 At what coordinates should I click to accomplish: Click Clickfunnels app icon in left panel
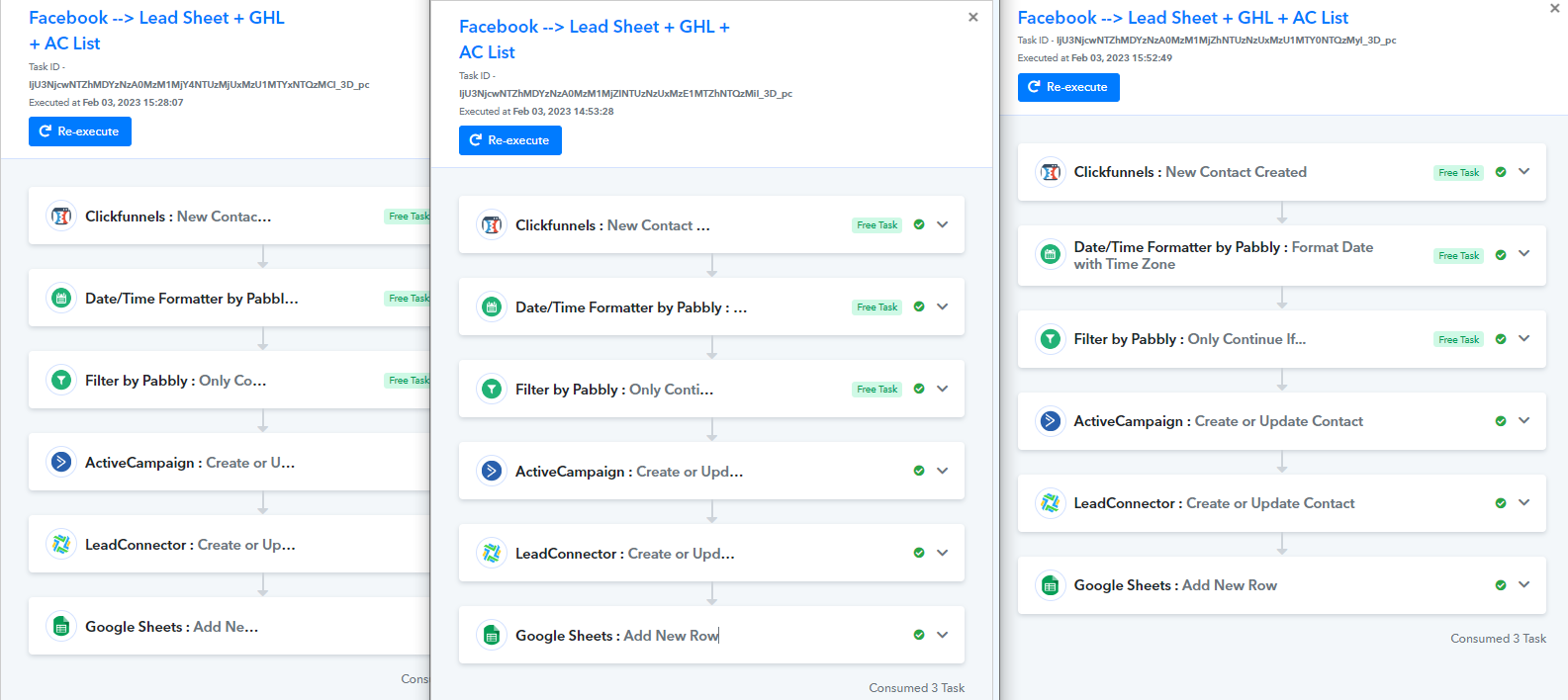coord(61,216)
